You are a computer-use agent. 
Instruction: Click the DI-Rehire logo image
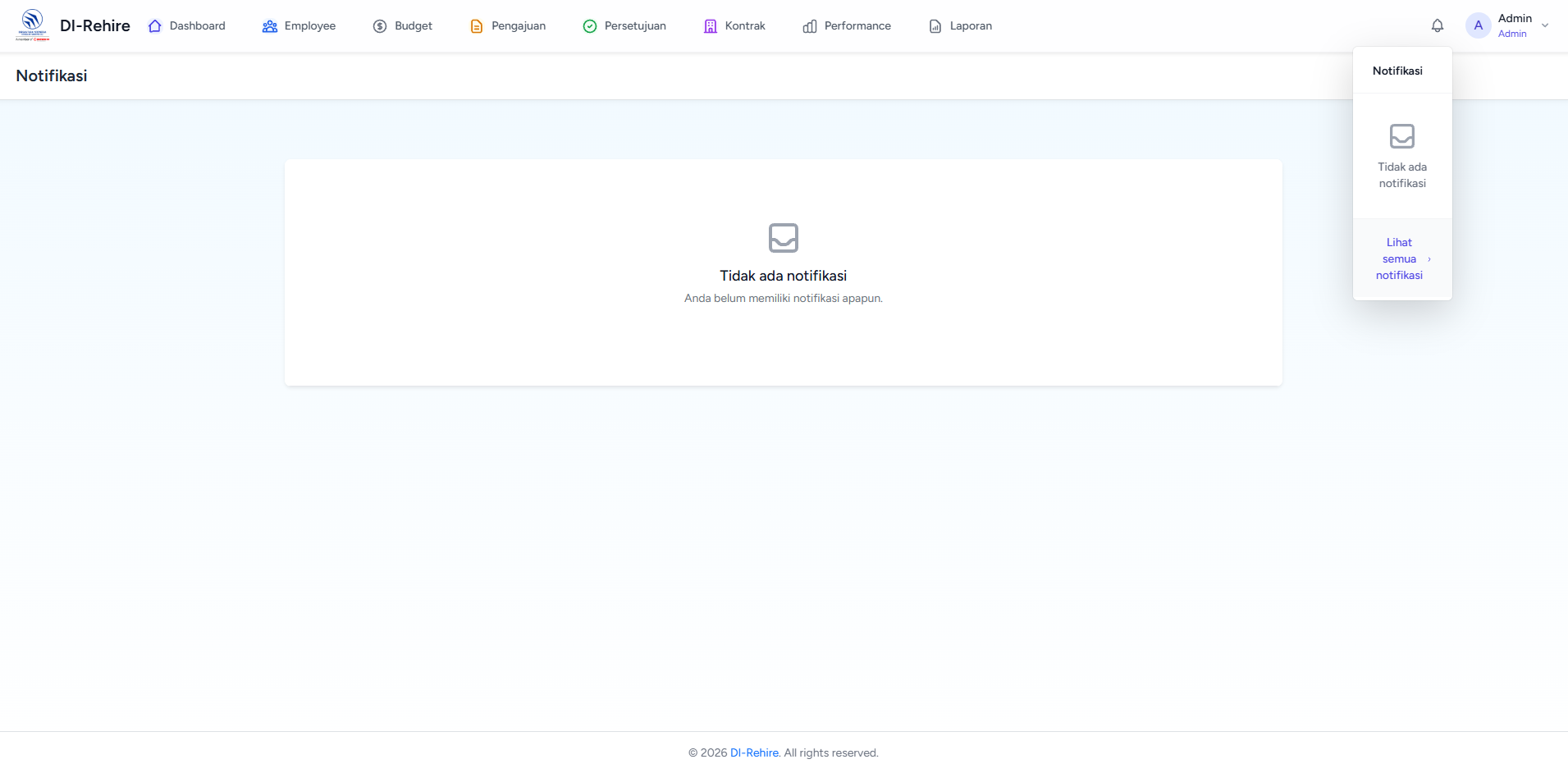point(33,25)
